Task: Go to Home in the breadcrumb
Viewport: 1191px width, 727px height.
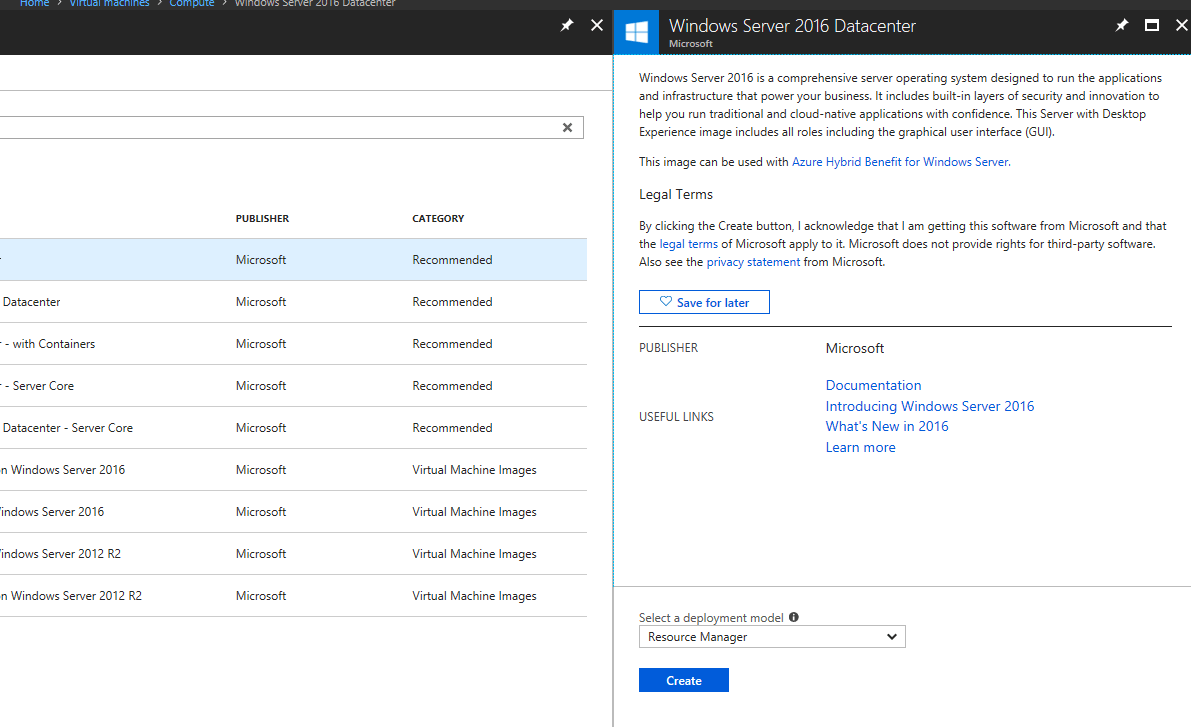Action: [34, 4]
